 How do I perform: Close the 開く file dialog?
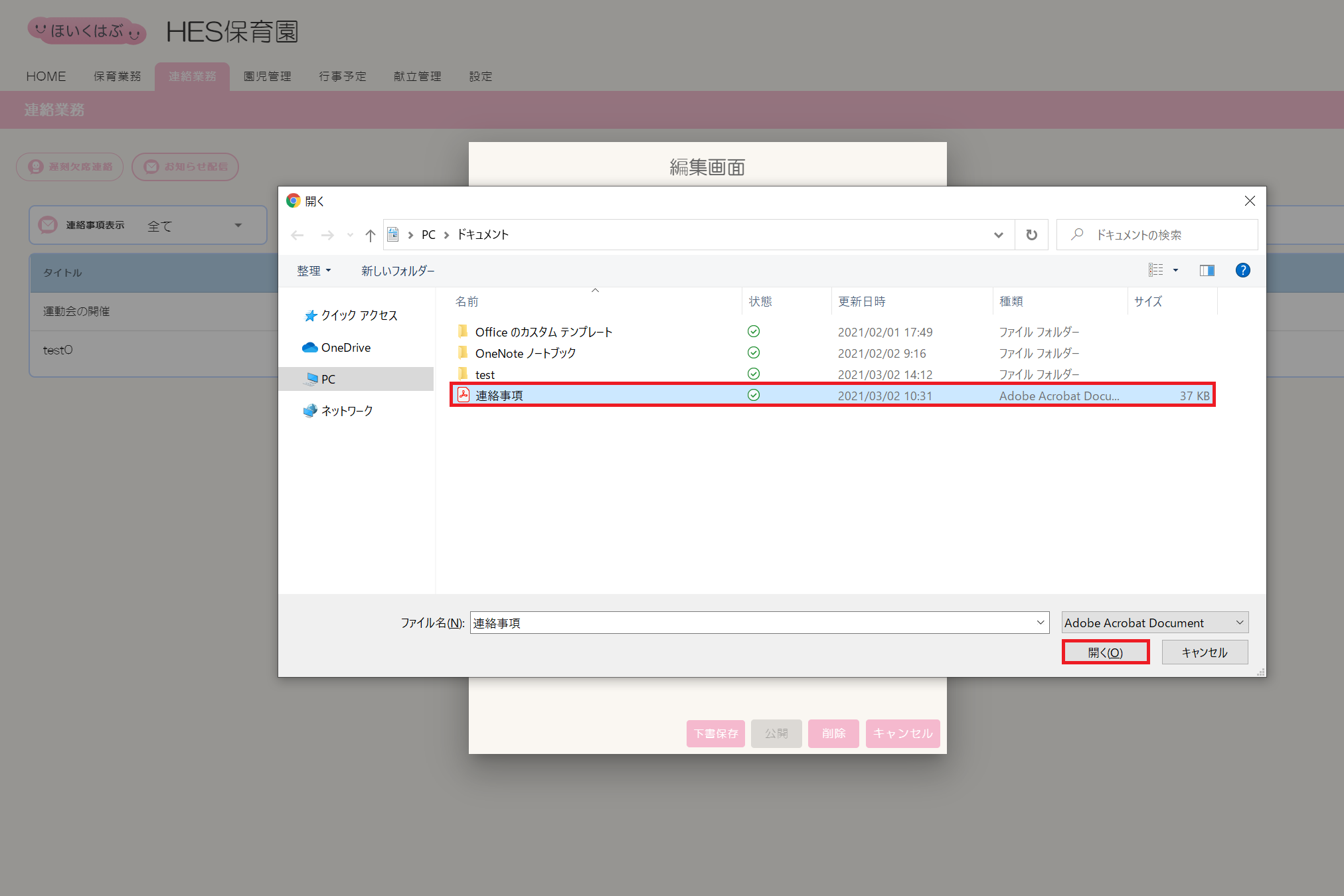1250,200
